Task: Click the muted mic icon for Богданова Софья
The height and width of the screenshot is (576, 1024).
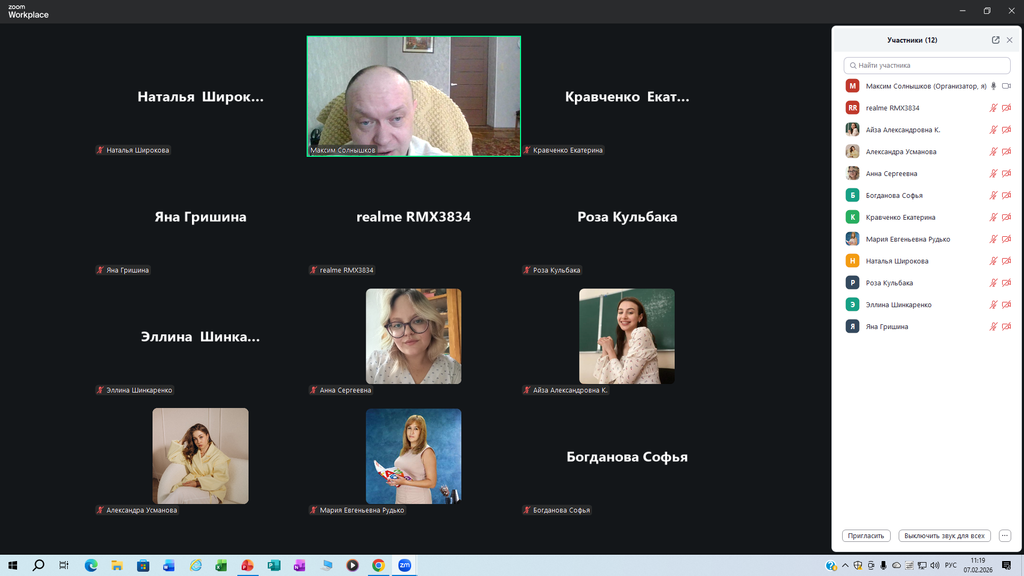Action: tap(994, 196)
